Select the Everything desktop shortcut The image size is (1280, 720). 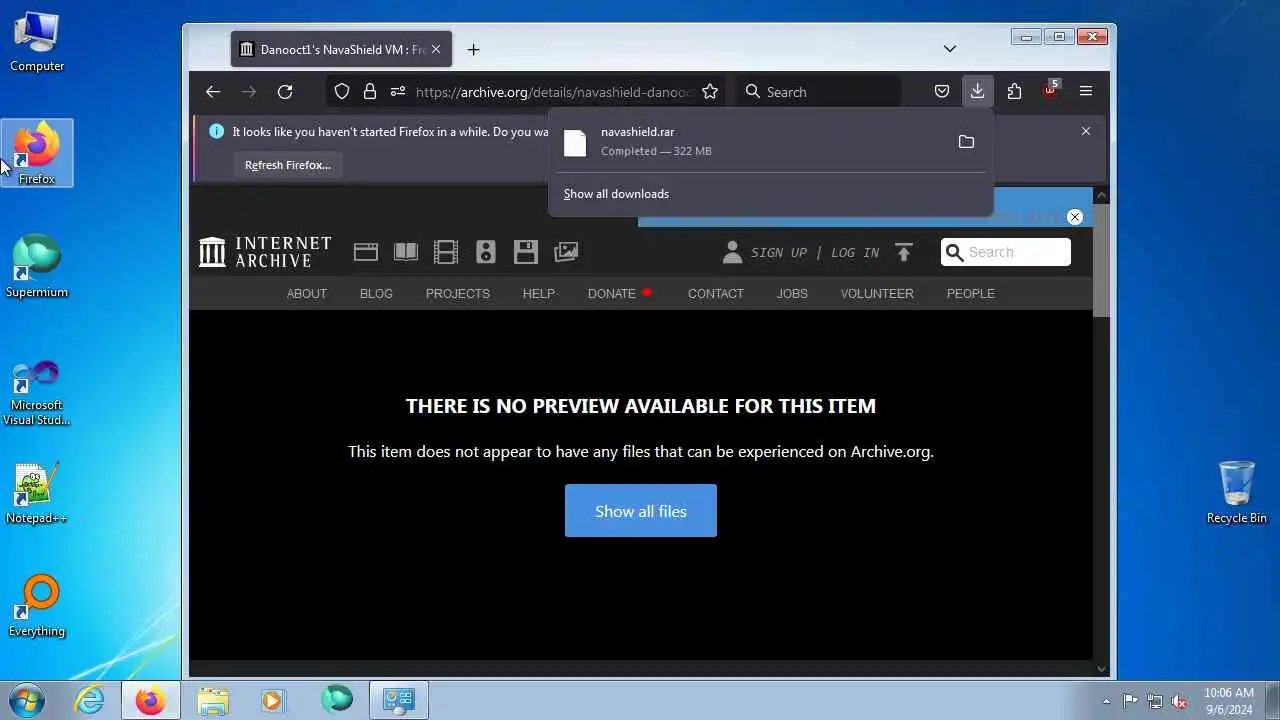37,606
